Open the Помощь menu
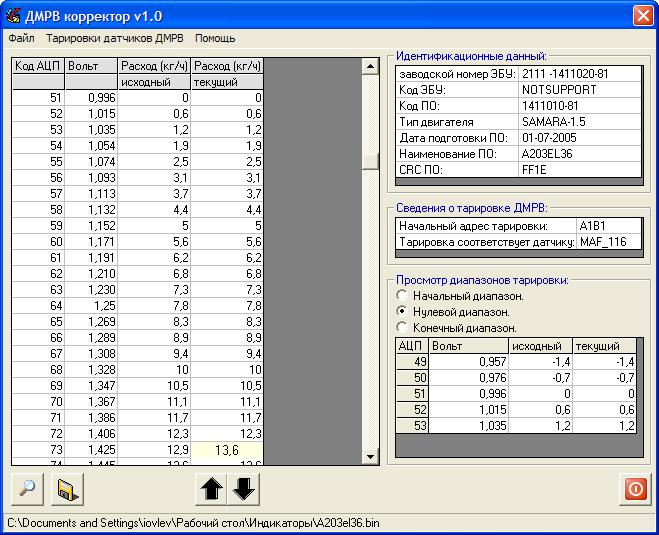This screenshot has width=659, height=535. [215, 38]
